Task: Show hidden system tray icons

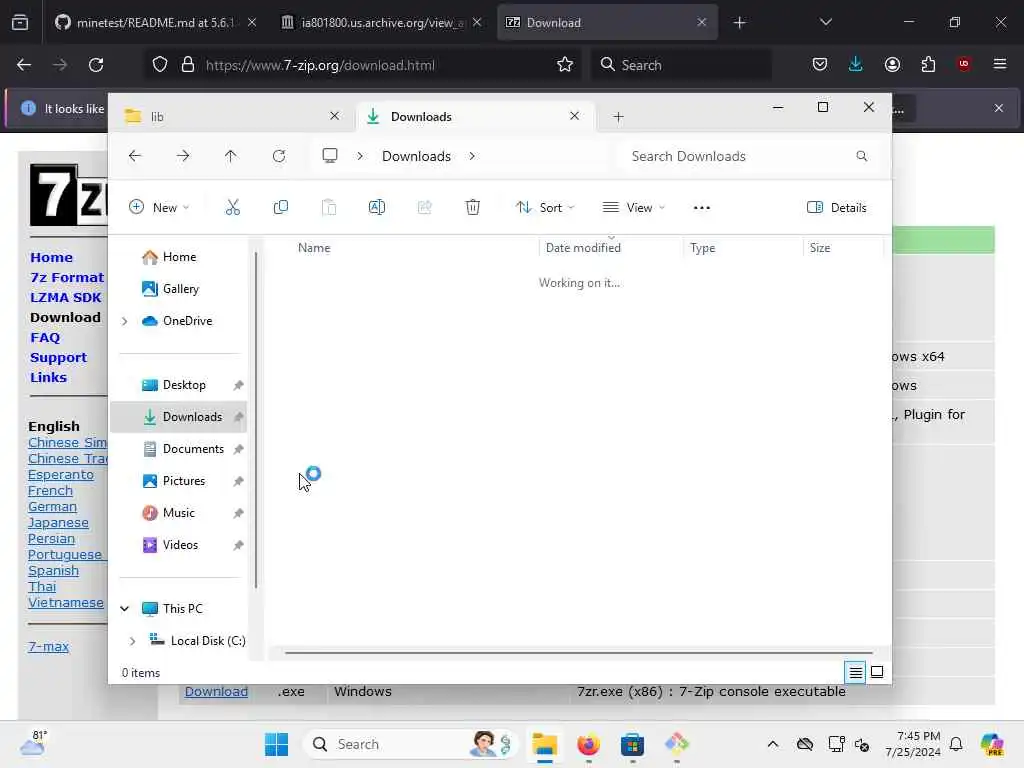Action: pyautogui.click(x=773, y=744)
